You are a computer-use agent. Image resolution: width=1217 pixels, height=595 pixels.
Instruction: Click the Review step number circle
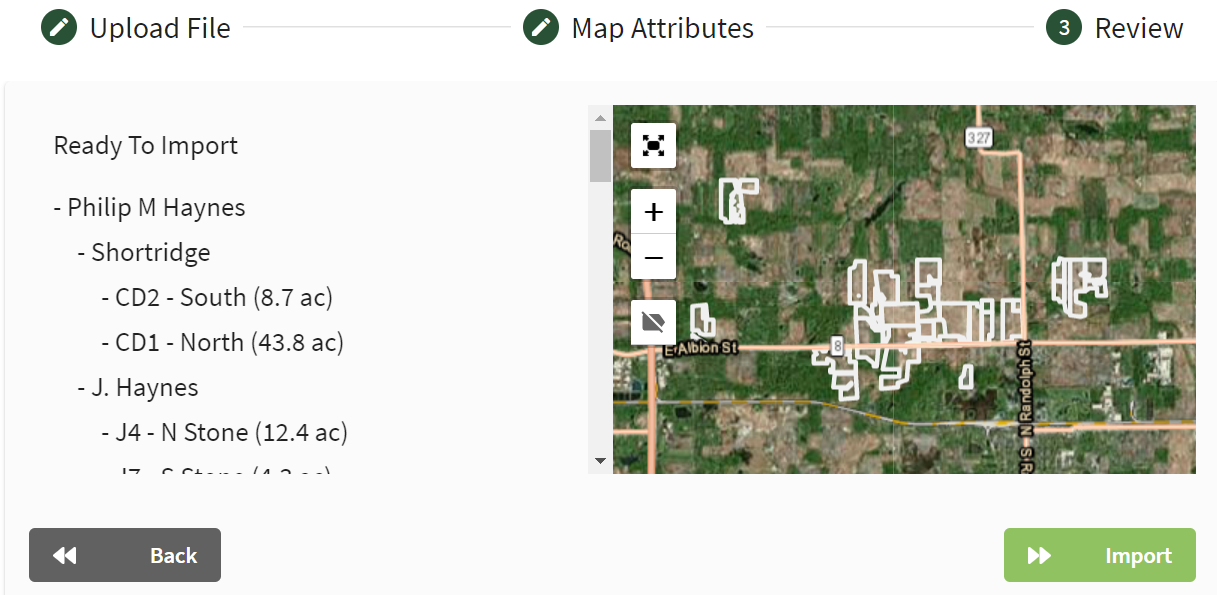pyautogui.click(x=1064, y=28)
